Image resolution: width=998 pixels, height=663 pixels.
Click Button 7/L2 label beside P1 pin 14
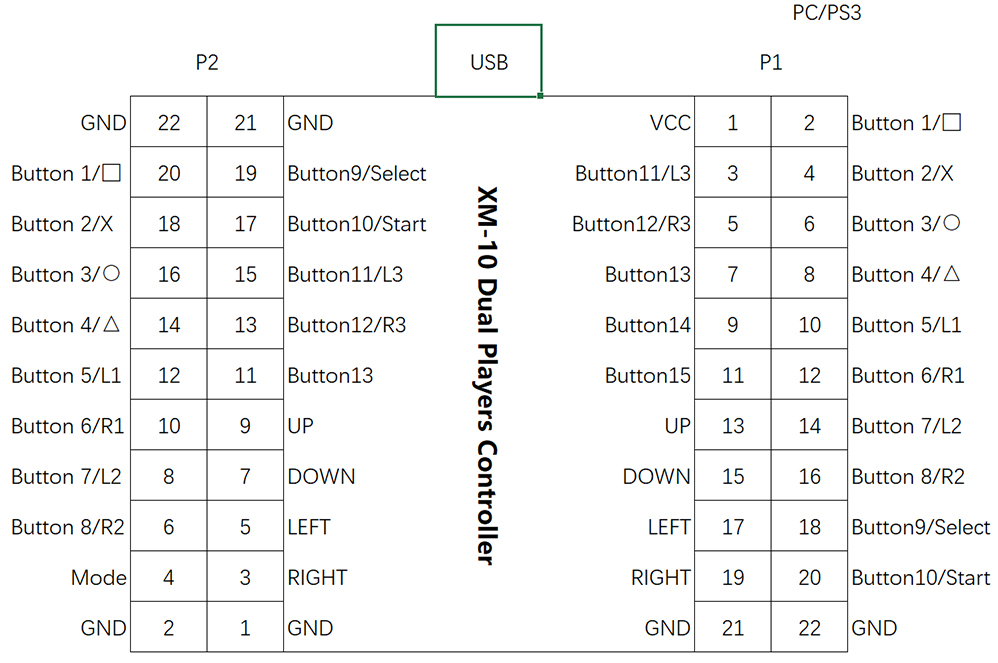tap(907, 426)
